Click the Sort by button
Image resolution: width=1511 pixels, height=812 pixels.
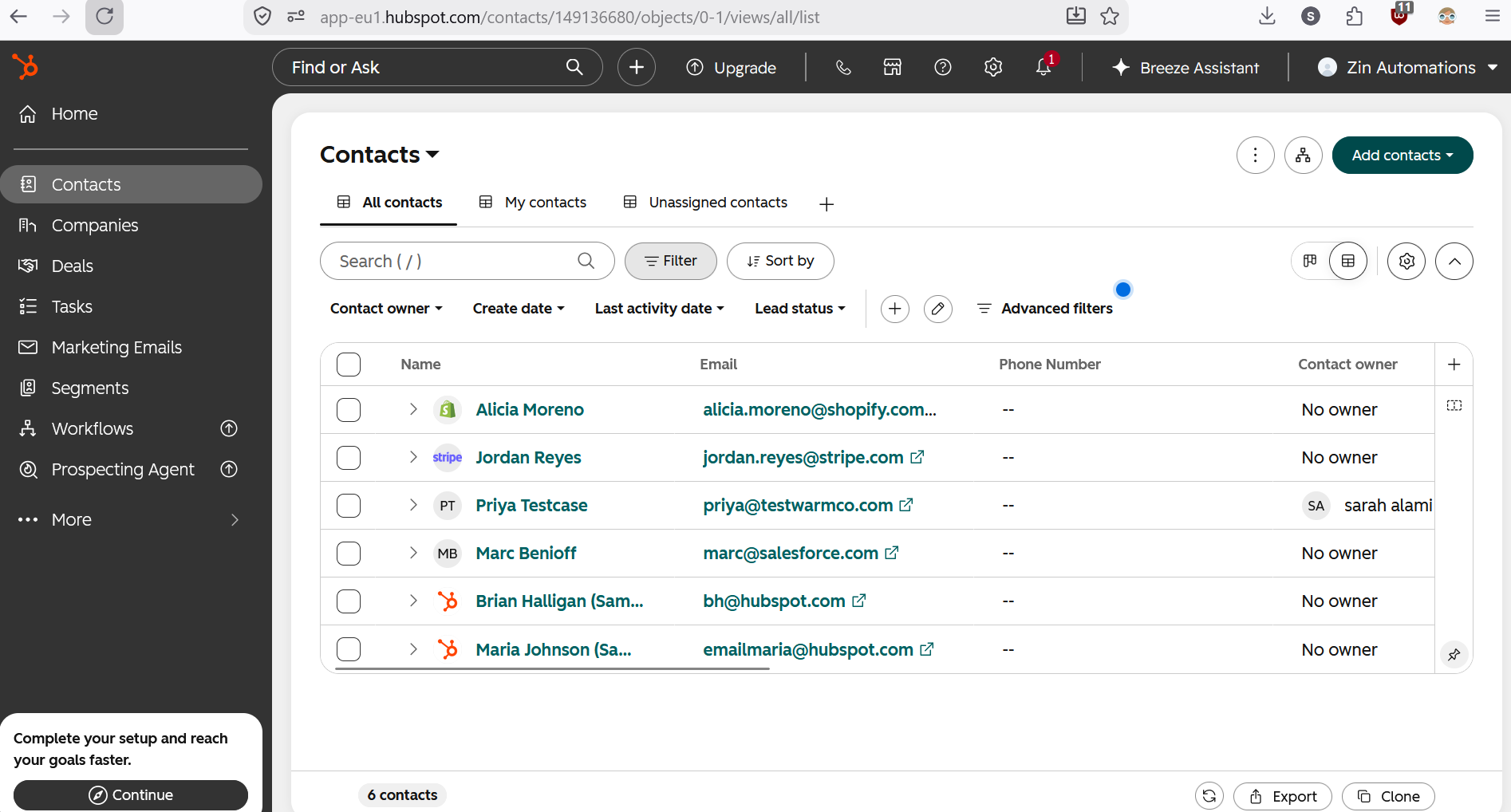[x=780, y=261]
